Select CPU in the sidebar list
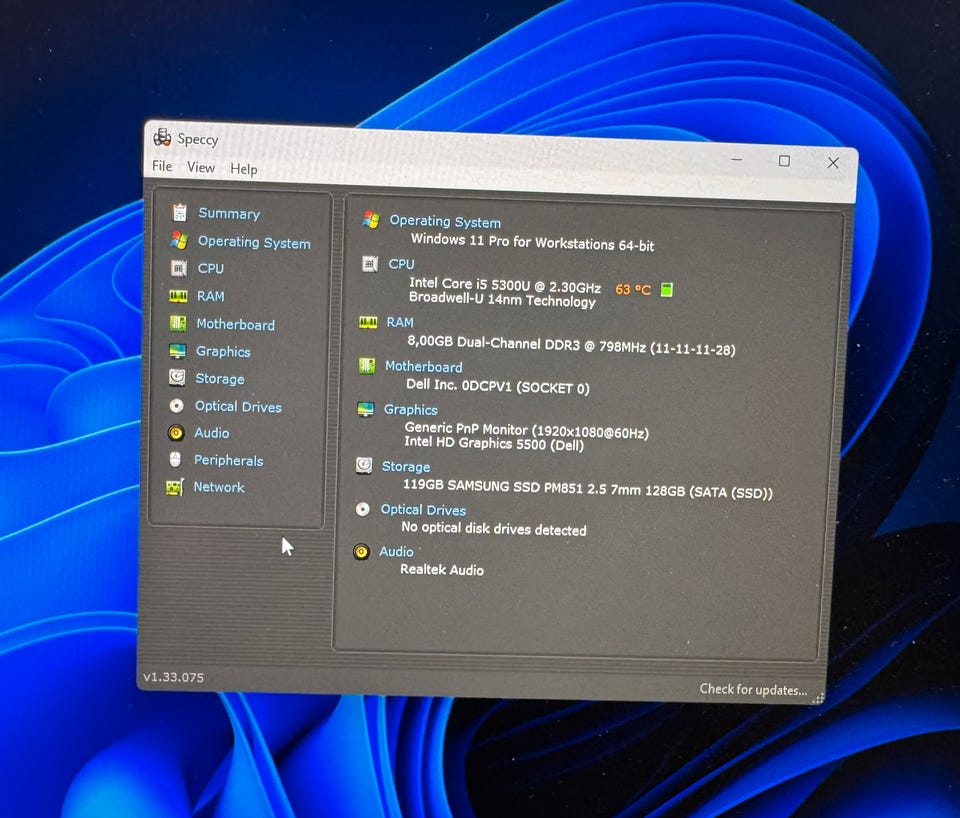 click(211, 268)
